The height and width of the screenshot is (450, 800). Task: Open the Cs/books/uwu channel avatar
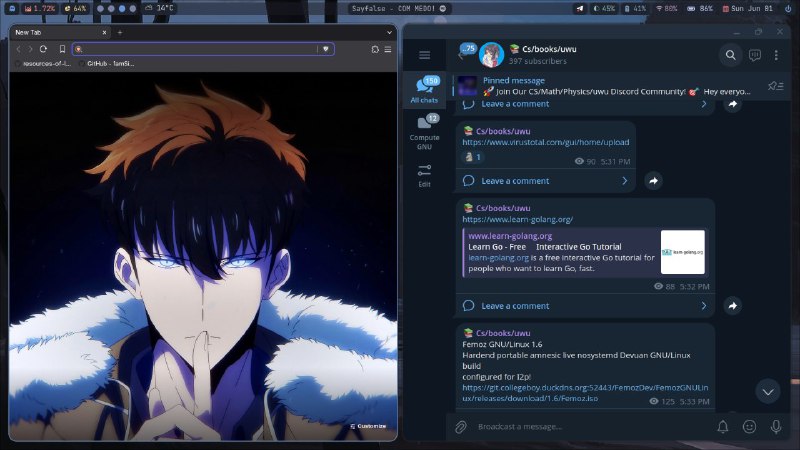(491, 55)
